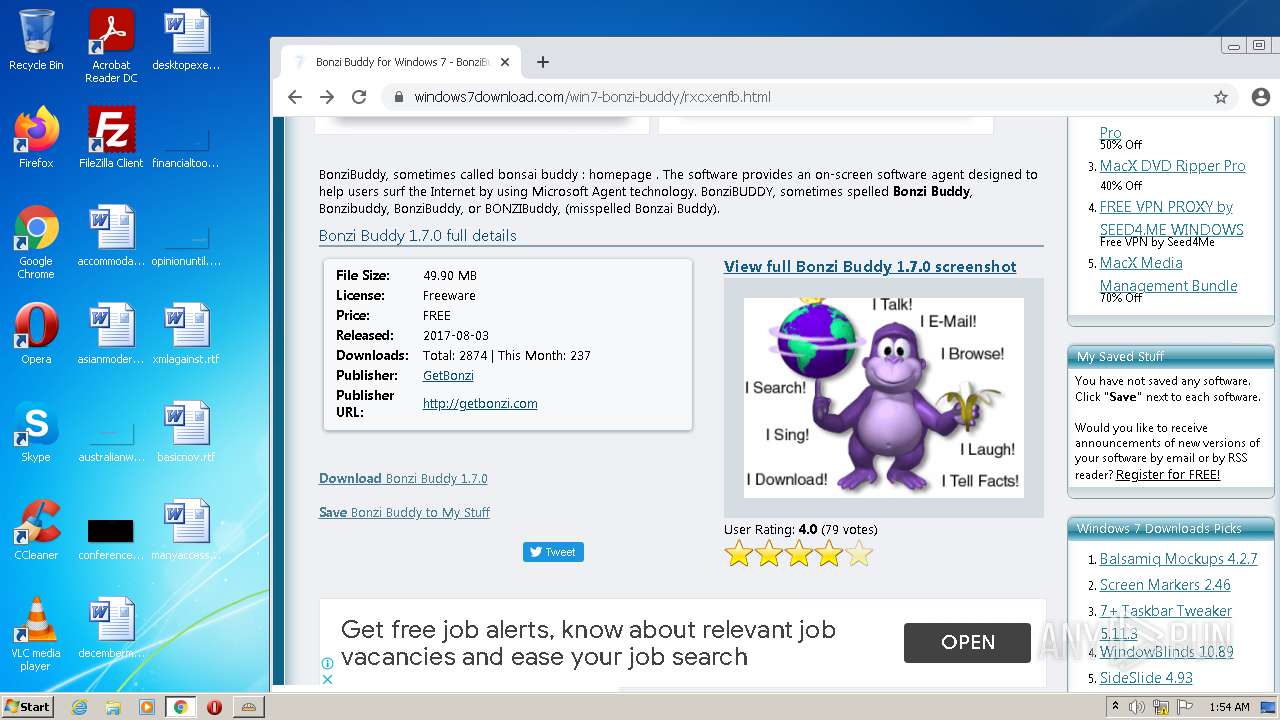Close the job alerts ad
Screen dimensions: 1280x720
pos(327,679)
